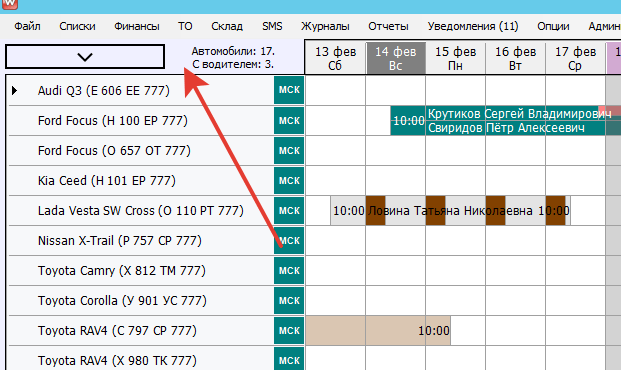This screenshot has height=370, width=621.
Task: Open Уведомления (11) menu
Action: click(x=473, y=27)
